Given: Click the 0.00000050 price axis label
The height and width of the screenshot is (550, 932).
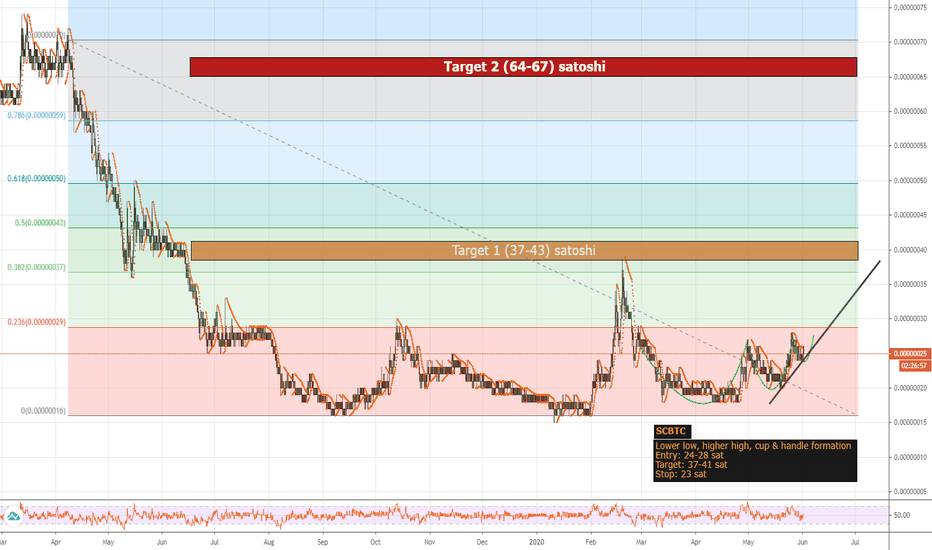Looking at the screenshot, I should pos(911,181).
